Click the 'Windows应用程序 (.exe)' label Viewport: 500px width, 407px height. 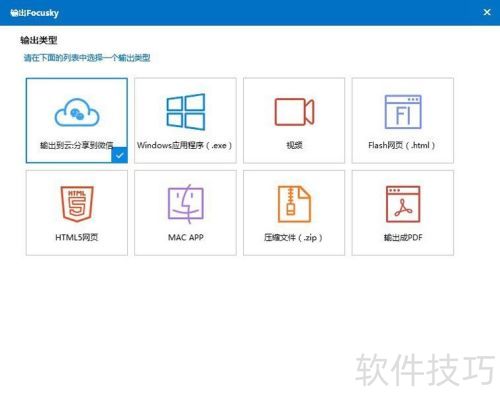[185, 145]
